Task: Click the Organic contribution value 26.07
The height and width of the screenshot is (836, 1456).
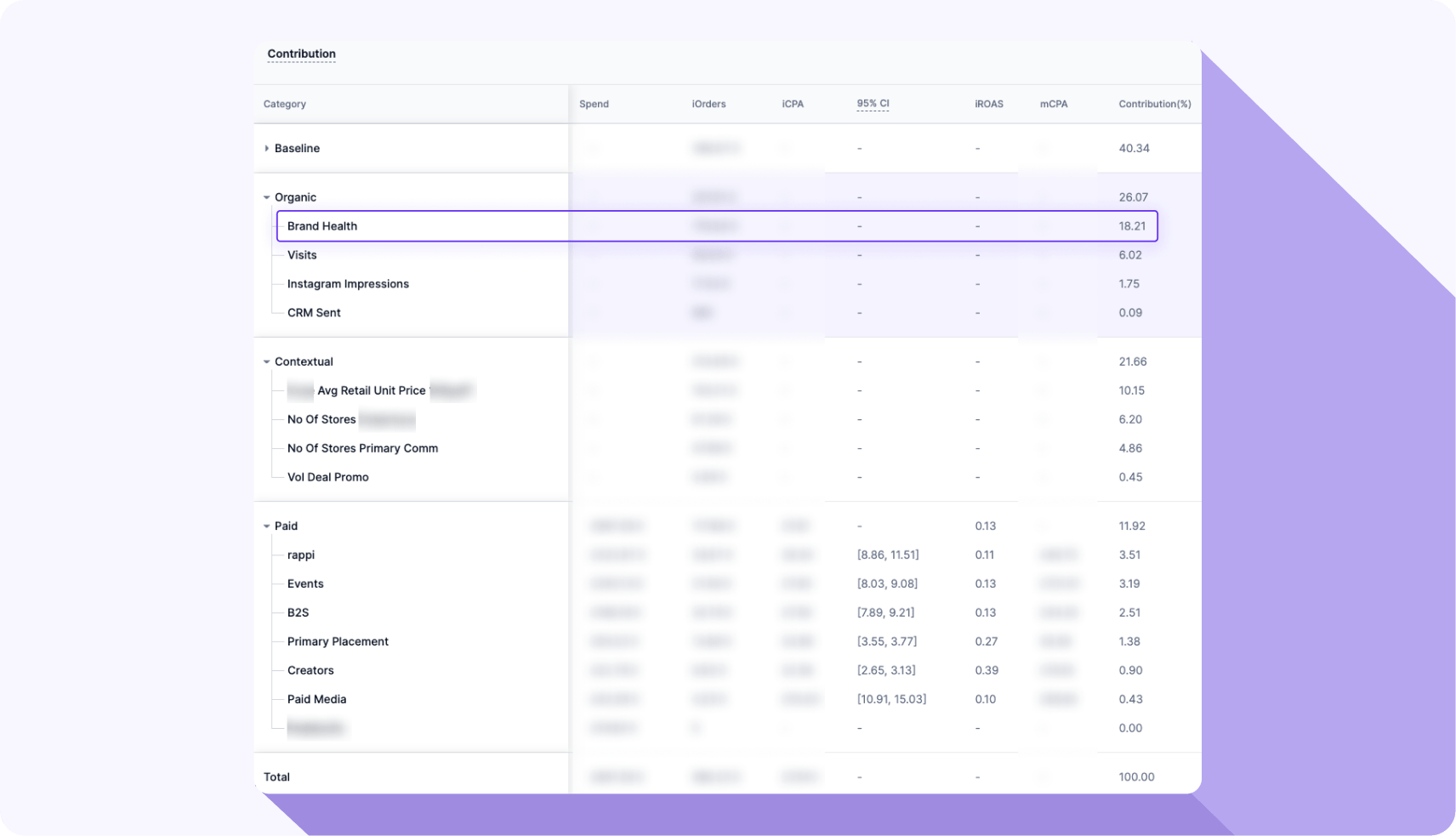Action: [1133, 197]
